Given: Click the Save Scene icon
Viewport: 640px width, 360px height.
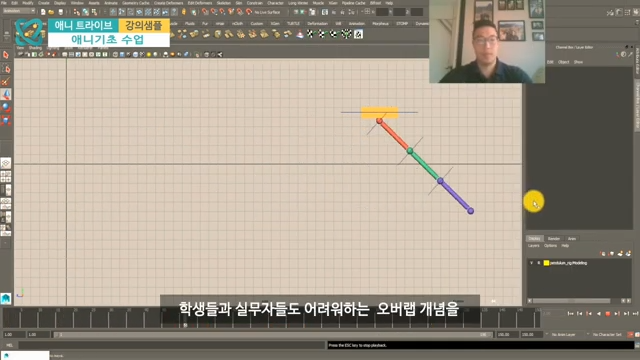Looking at the screenshot, I should (x=60, y=12).
